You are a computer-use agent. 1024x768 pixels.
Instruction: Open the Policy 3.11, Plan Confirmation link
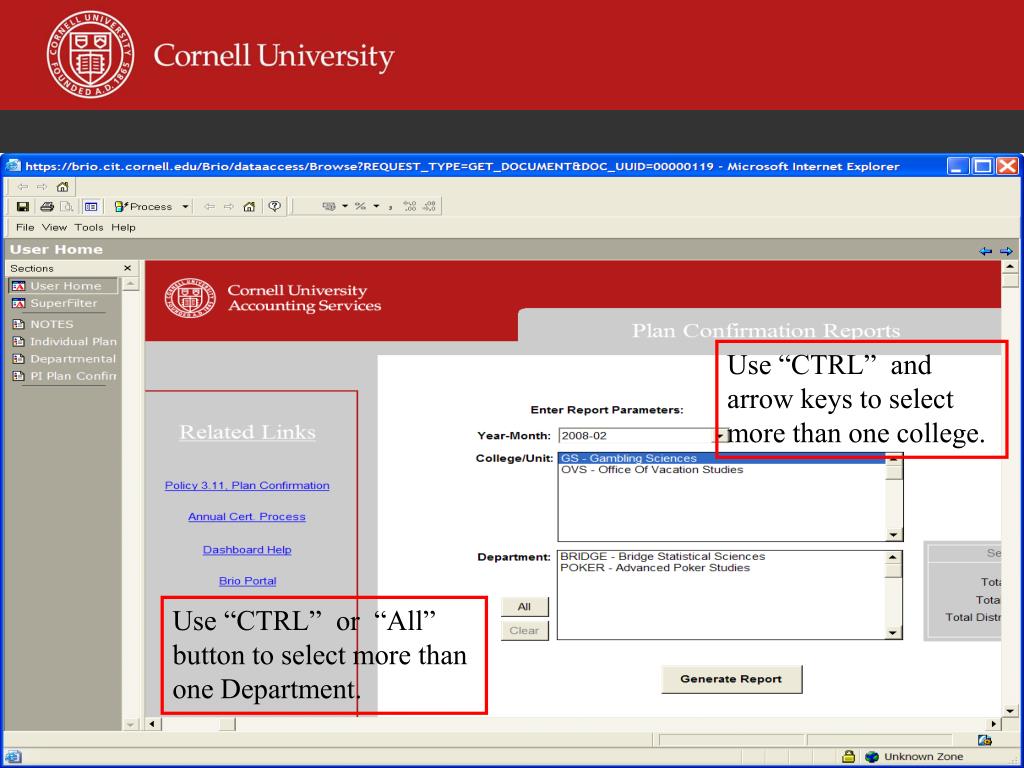(247, 485)
